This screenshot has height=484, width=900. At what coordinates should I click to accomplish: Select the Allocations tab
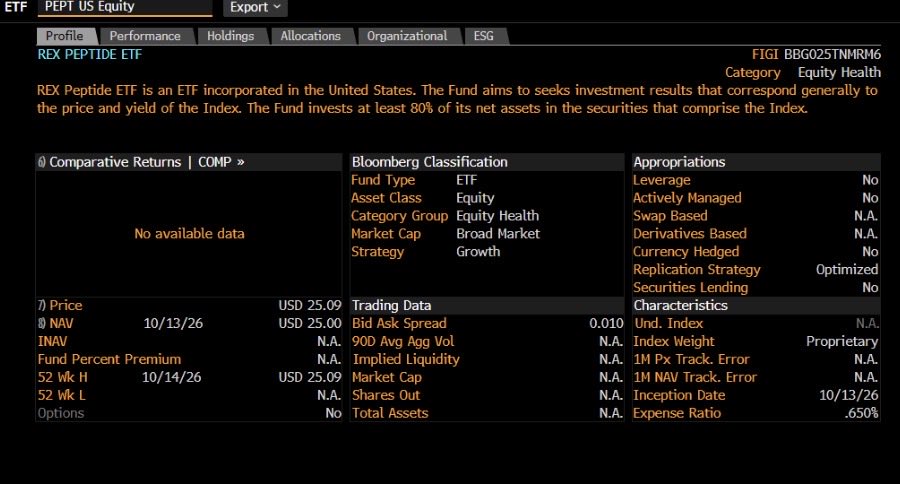click(x=311, y=36)
